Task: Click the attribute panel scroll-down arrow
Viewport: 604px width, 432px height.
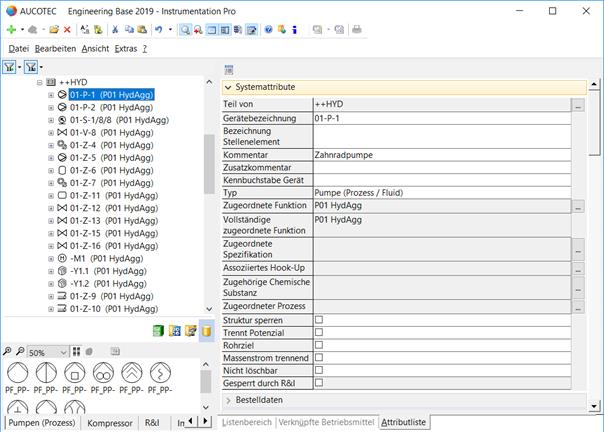Action: (594, 406)
